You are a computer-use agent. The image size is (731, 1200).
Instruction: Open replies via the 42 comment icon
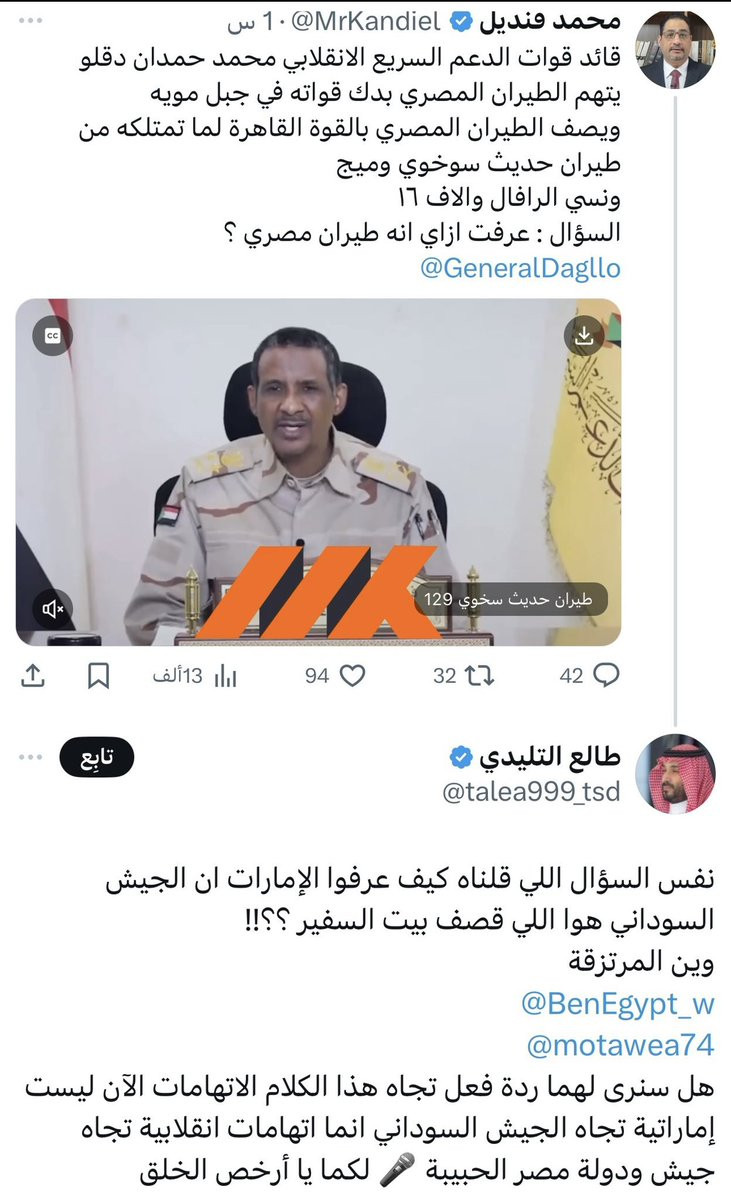coord(589,677)
